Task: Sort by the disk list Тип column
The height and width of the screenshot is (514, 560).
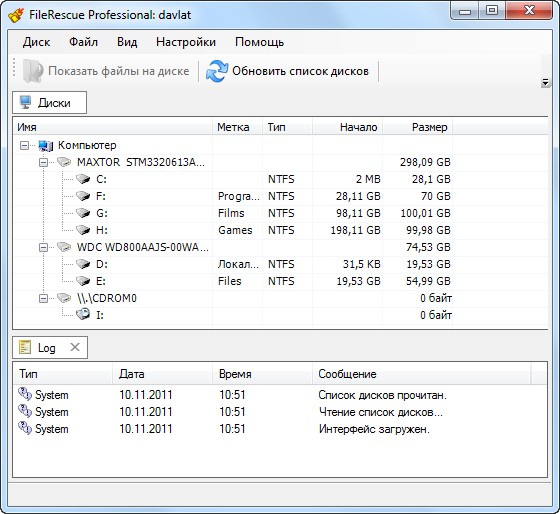Action: tap(288, 127)
